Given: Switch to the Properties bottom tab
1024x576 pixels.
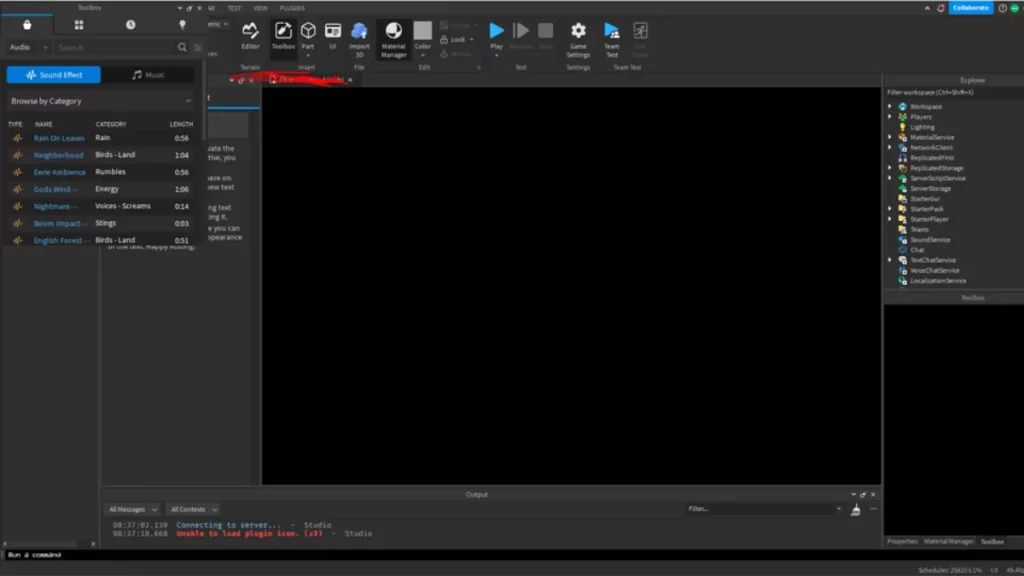Looking at the screenshot, I should [902, 541].
